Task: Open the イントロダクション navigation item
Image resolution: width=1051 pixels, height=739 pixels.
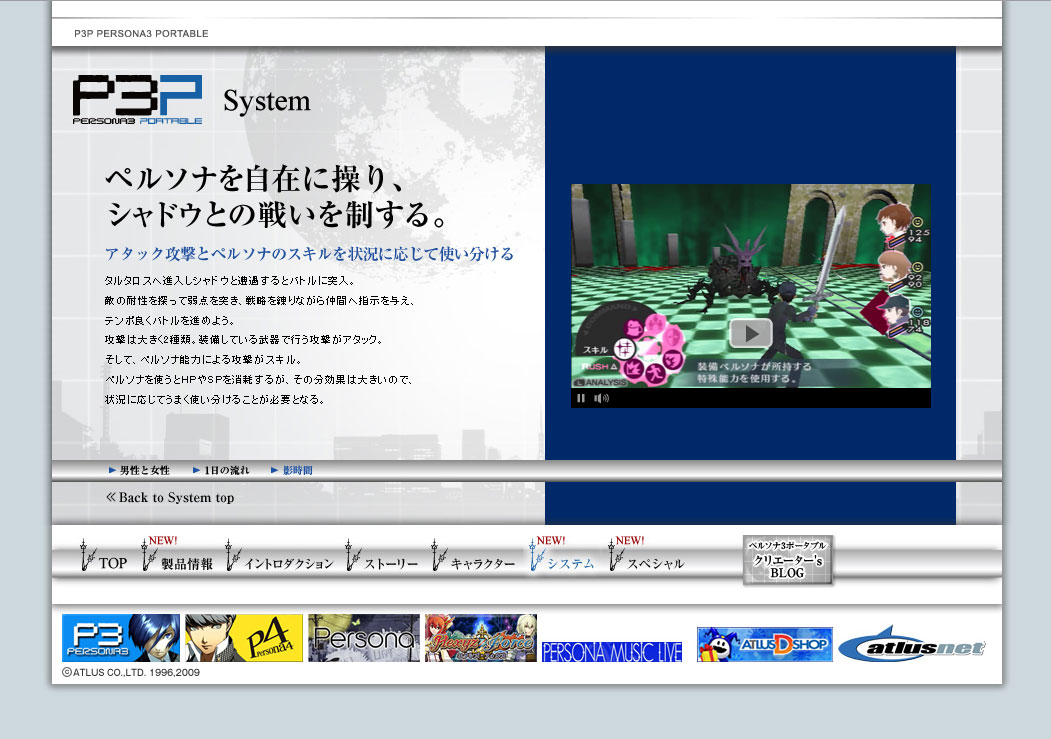Action: [x=280, y=557]
